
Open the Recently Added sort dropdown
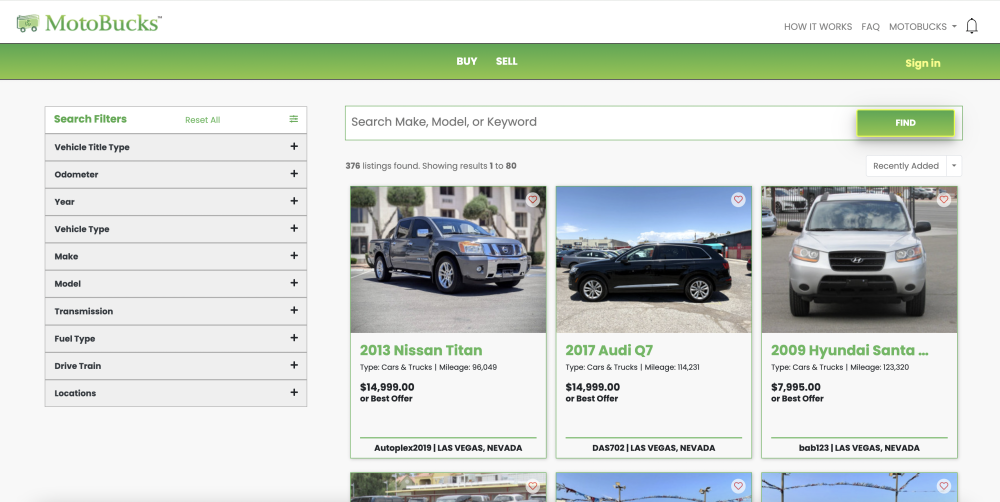913,166
